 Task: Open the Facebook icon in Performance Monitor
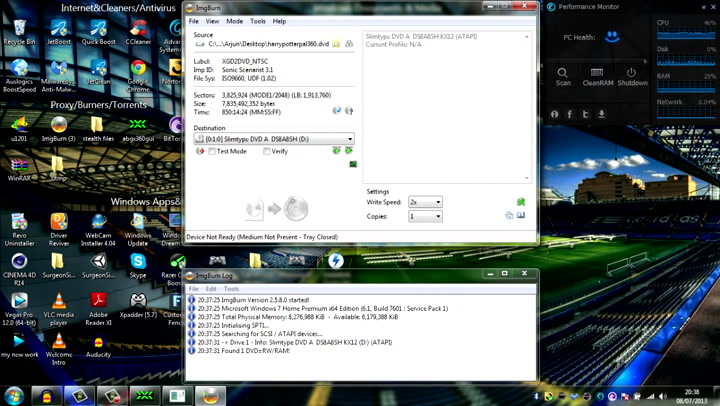[x=570, y=114]
